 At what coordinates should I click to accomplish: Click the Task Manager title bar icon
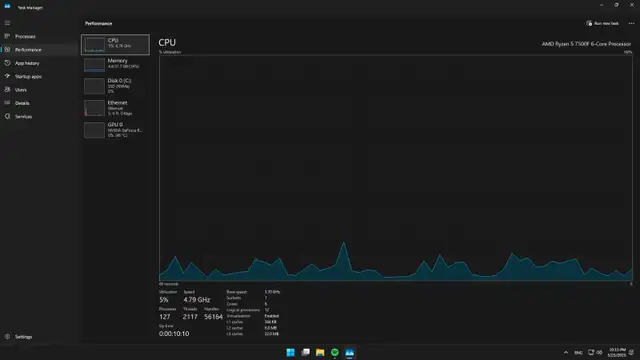pyautogui.click(x=7, y=7)
